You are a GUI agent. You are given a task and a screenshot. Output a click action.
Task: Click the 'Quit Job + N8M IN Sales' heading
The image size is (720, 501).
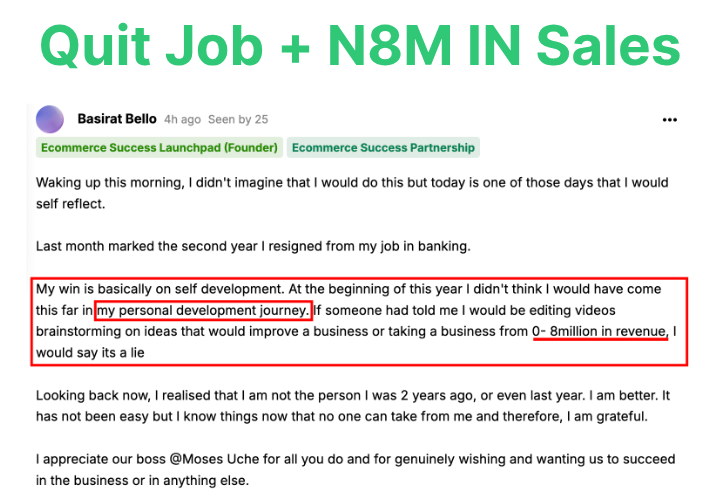tap(360, 45)
